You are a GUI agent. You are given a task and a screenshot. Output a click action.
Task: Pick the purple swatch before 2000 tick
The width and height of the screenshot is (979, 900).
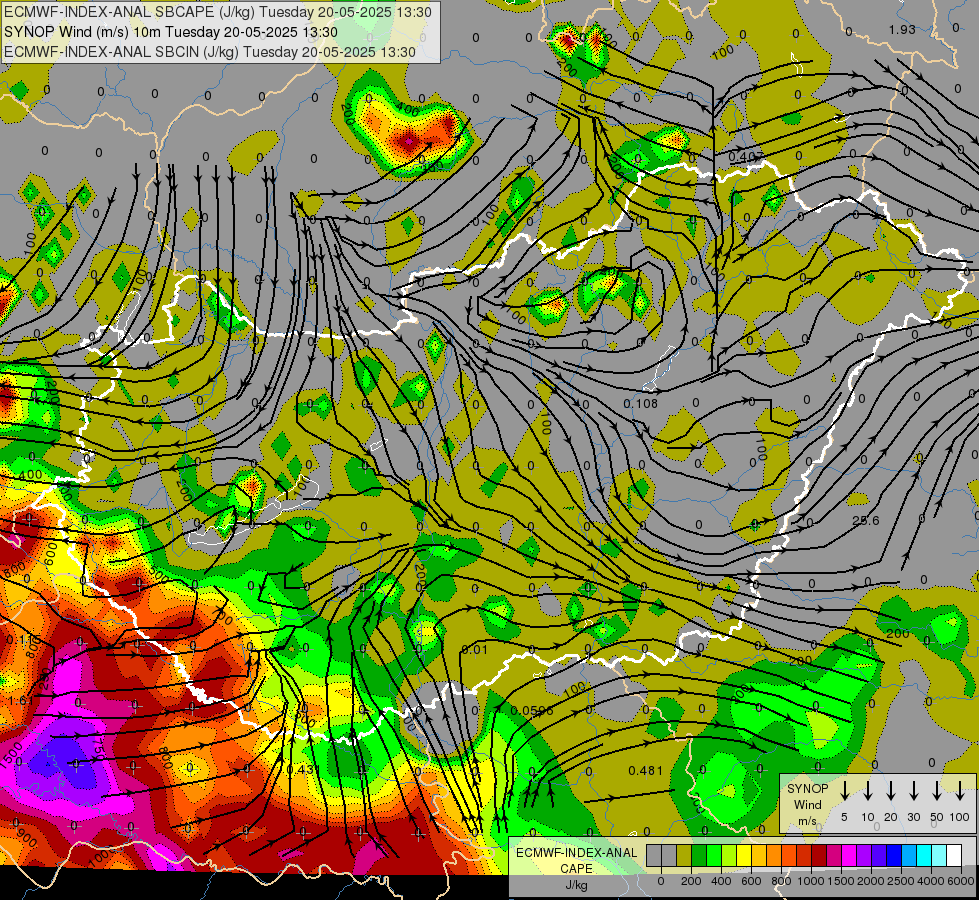[x=864, y=856]
